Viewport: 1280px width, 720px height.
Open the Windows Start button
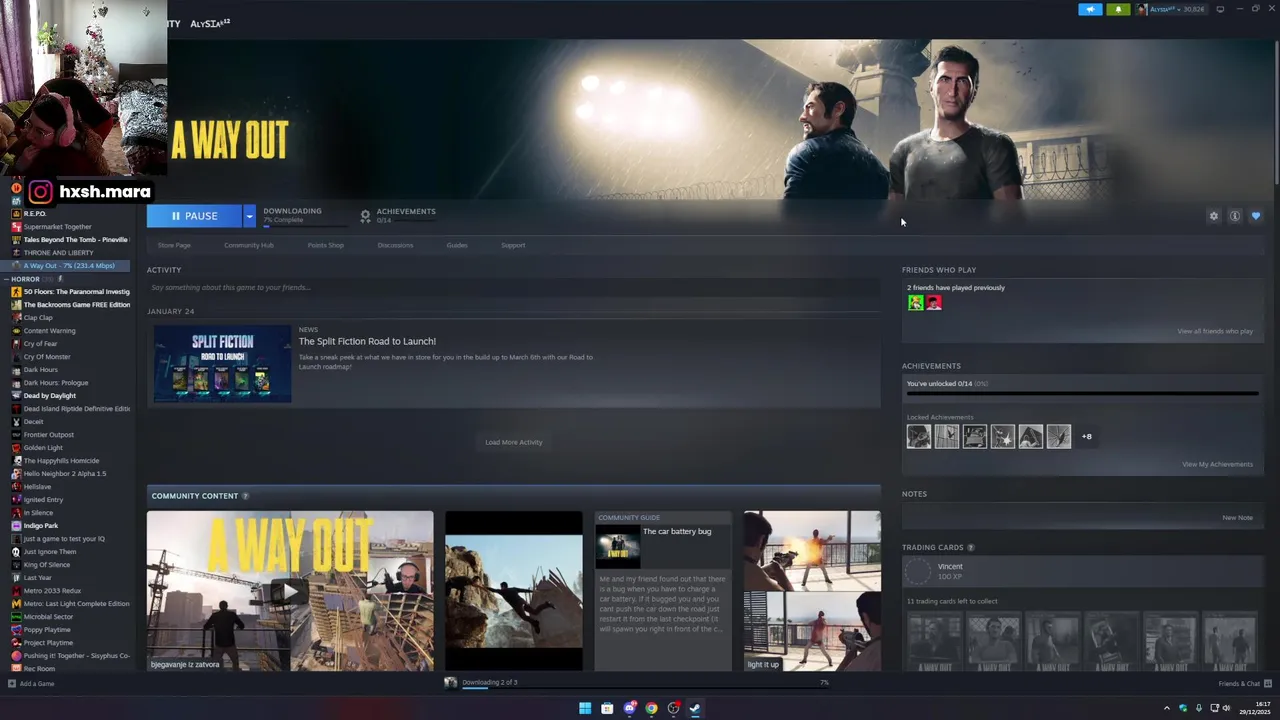click(585, 708)
